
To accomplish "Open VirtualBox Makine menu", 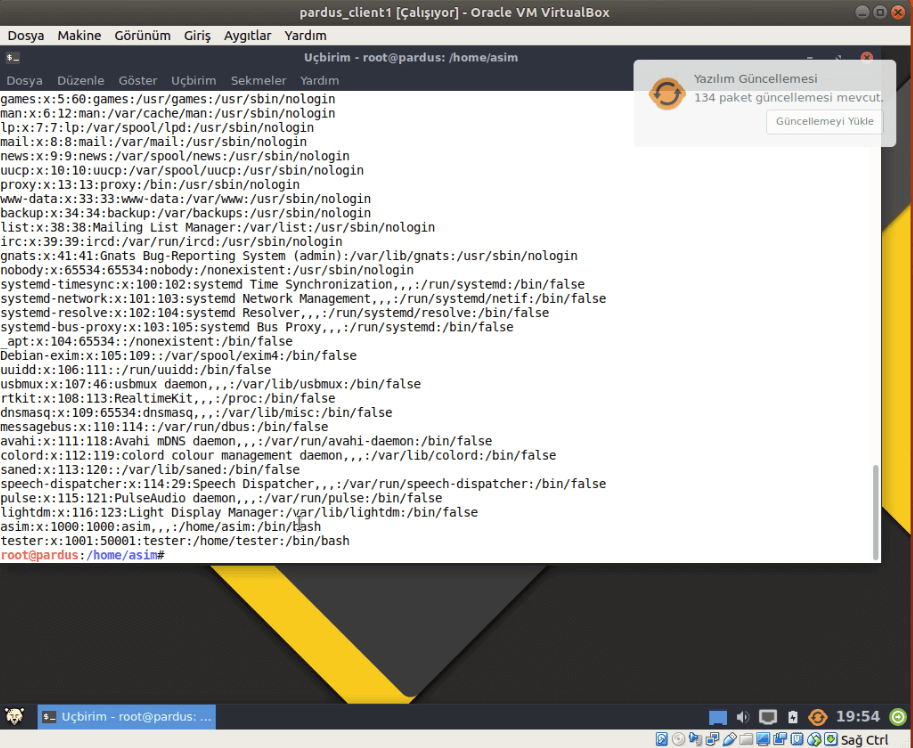I will (x=79, y=36).
